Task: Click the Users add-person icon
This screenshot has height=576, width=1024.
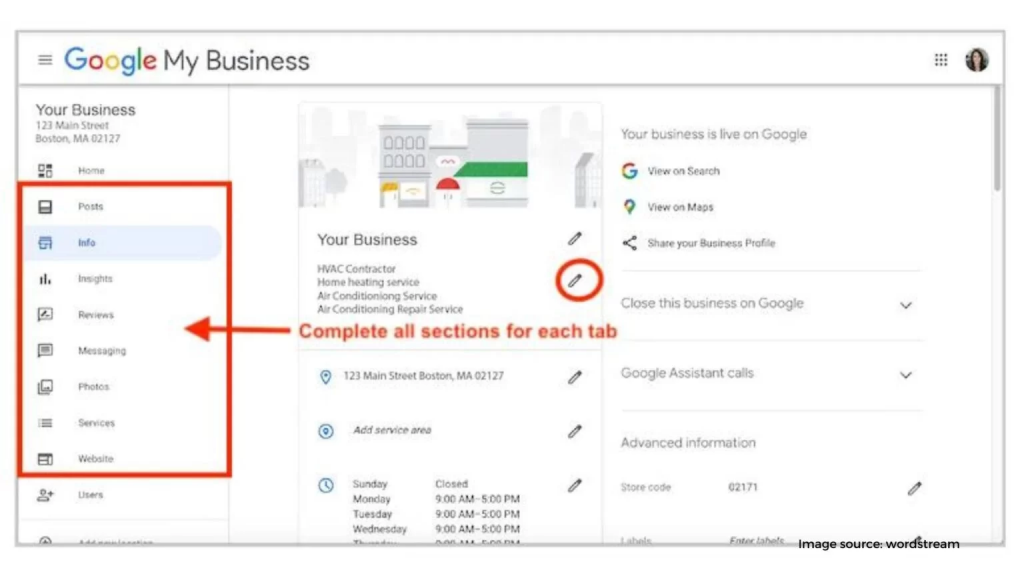Action: pos(45,495)
